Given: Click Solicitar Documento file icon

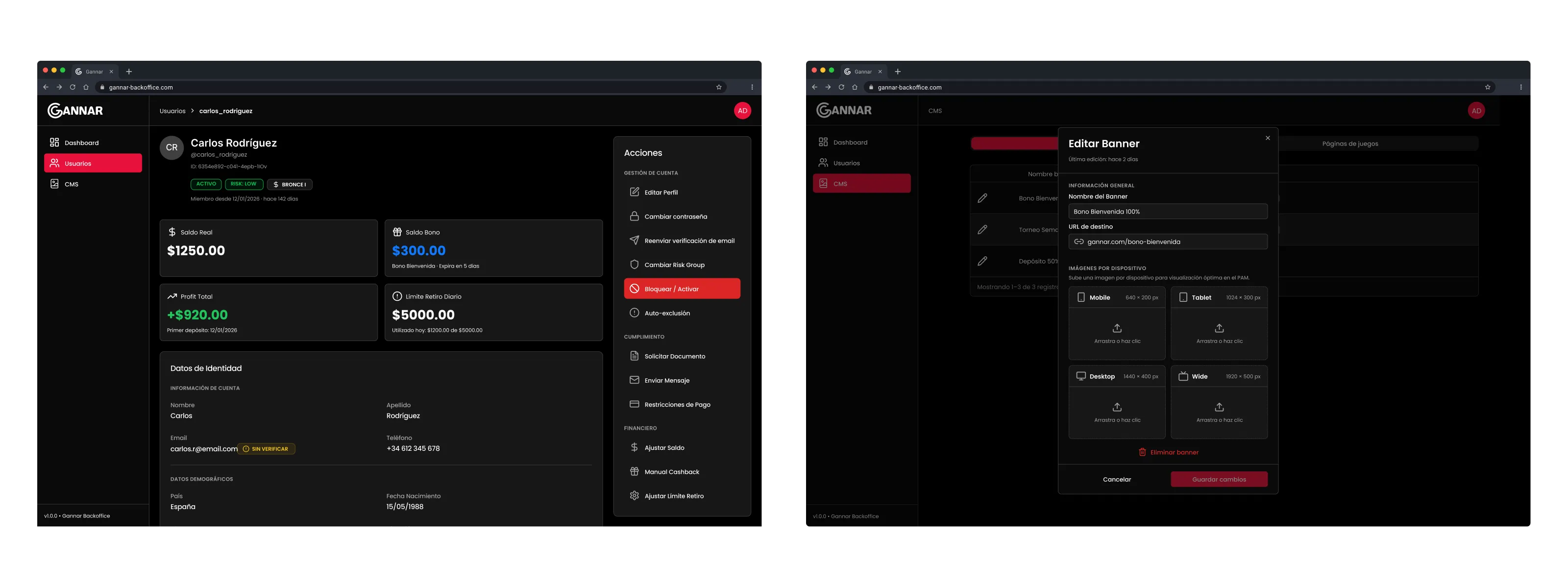Looking at the screenshot, I should pyautogui.click(x=634, y=356).
